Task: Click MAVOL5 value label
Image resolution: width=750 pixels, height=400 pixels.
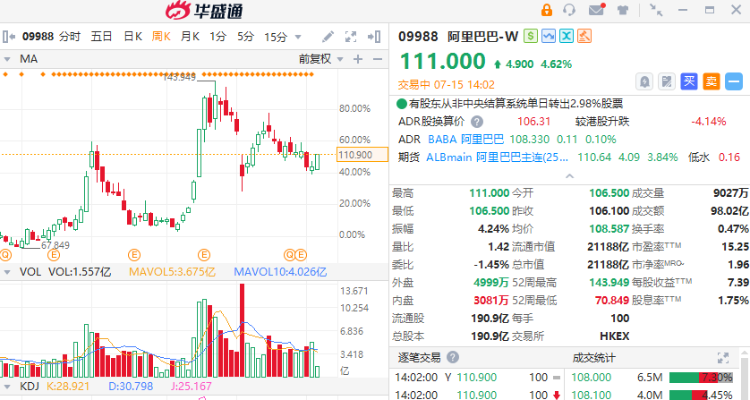Action: pyautogui.click(x=172, y=272)
